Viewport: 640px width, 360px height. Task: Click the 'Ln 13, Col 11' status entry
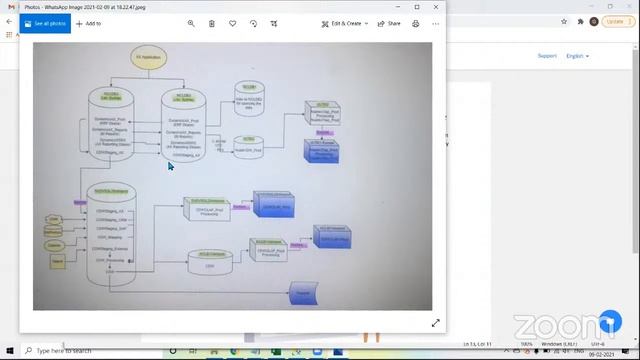(478, 344)
